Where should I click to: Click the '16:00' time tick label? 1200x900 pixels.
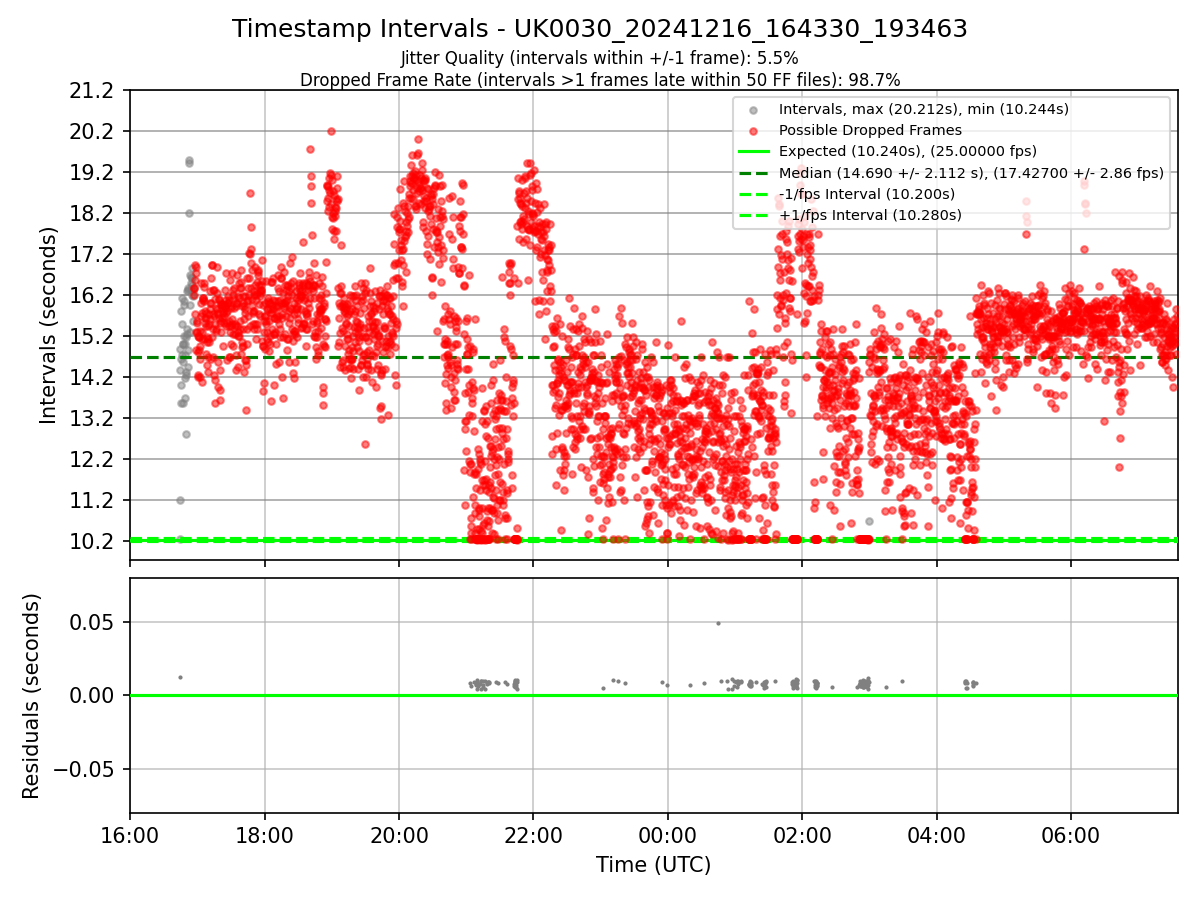(130, 835)
